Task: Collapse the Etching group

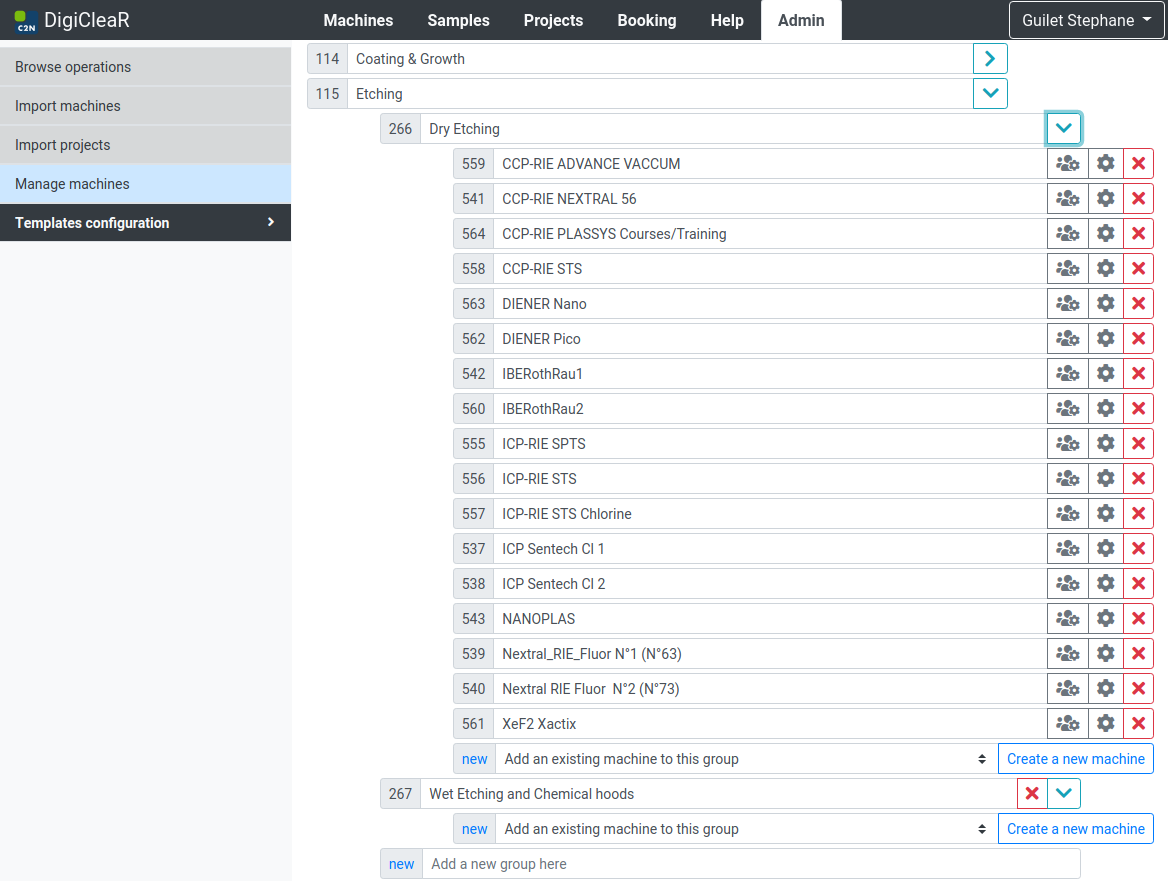Action: pyautogui.click(x=990, y=94)
